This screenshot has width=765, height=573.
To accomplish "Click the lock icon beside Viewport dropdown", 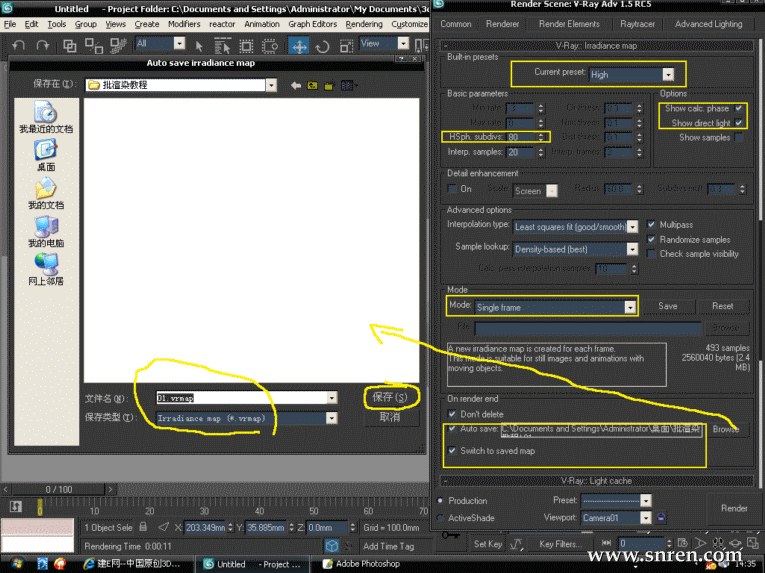I will tap(661, 517).
